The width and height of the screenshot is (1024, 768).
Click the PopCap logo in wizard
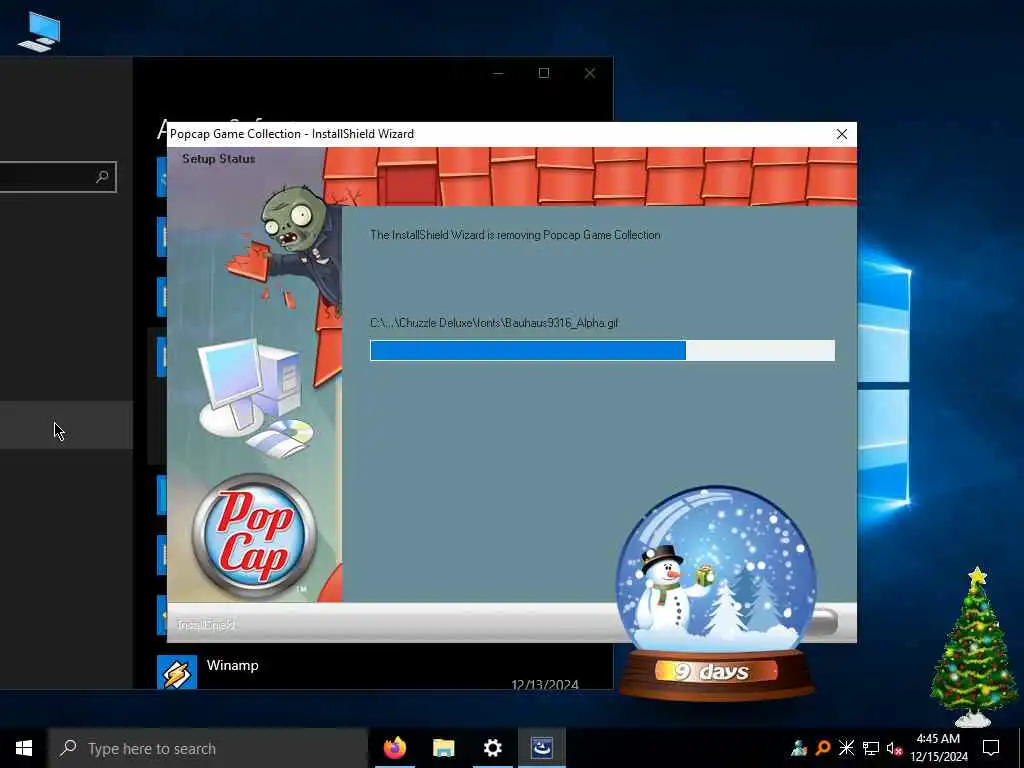pos(254,536)
